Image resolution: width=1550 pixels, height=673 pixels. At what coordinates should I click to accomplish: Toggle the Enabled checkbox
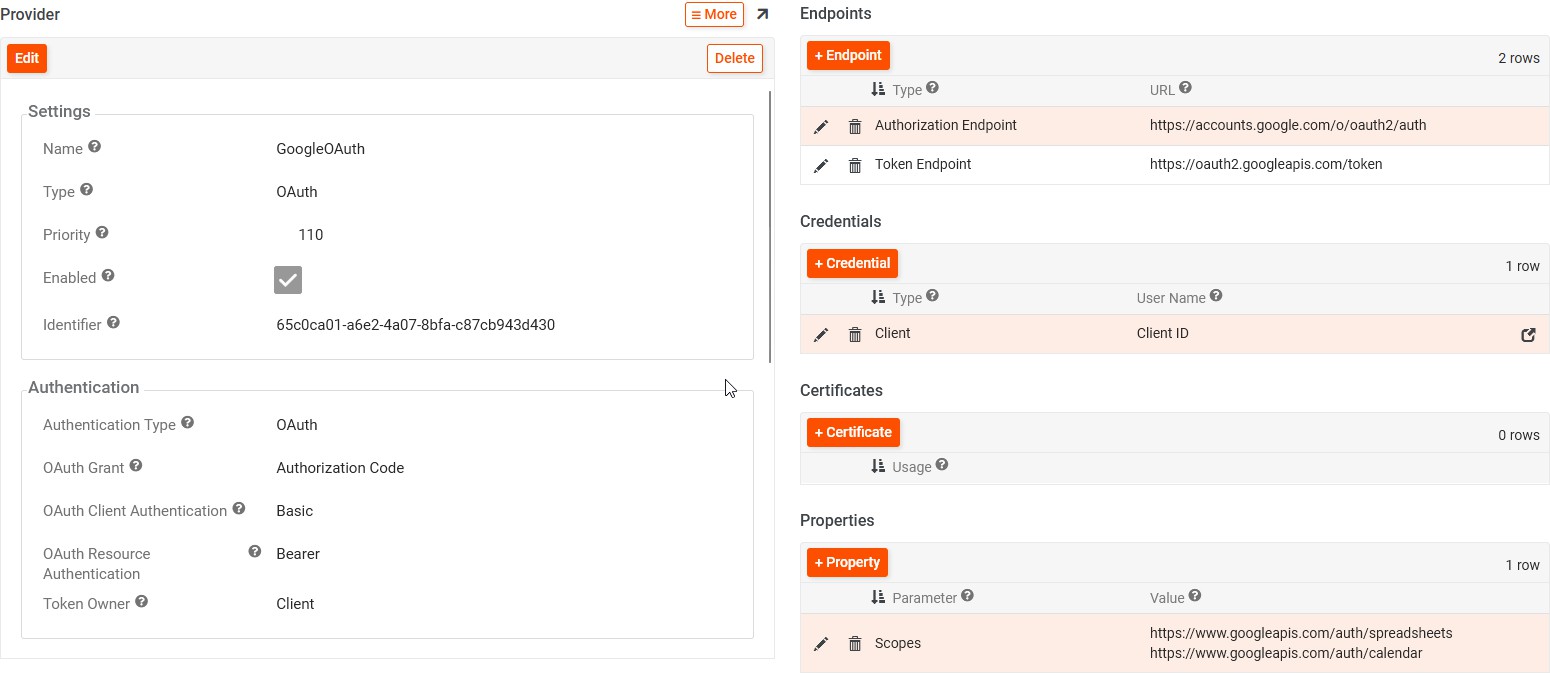tap(288, 280)
